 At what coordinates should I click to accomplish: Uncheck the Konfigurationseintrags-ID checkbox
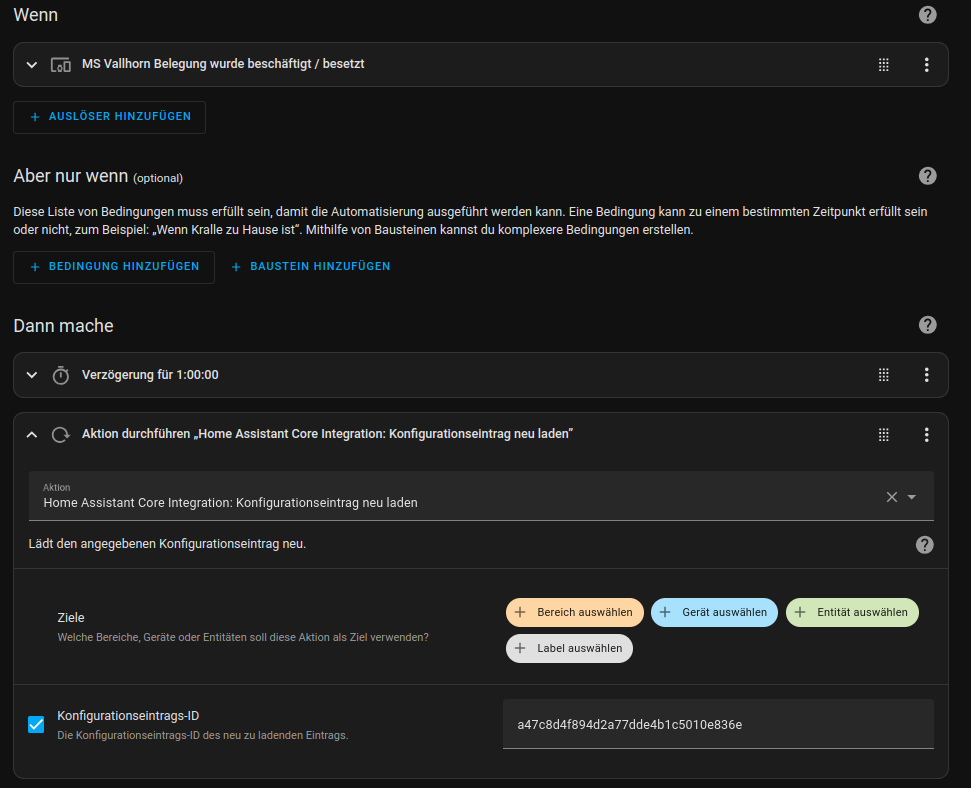click(36, 724)
